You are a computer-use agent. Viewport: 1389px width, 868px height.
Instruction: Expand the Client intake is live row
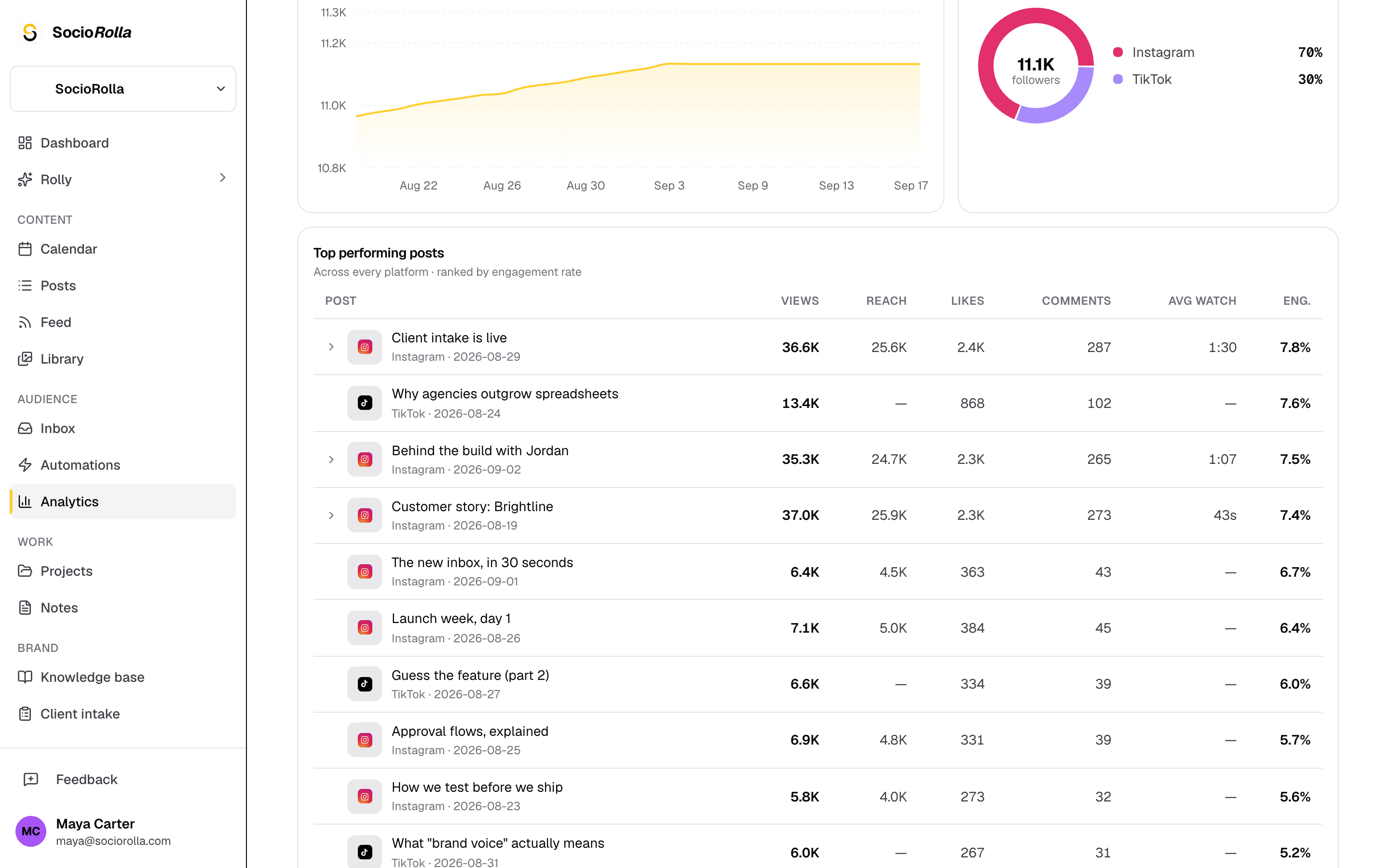pyautogui.click(x=331, y=347)
